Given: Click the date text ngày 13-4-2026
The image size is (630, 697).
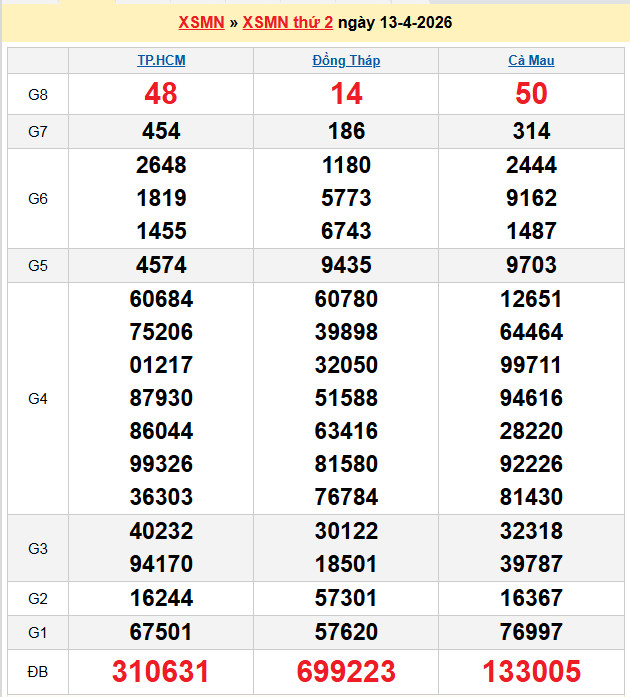Looking at the screenshot, I should (x=395, y=22).
